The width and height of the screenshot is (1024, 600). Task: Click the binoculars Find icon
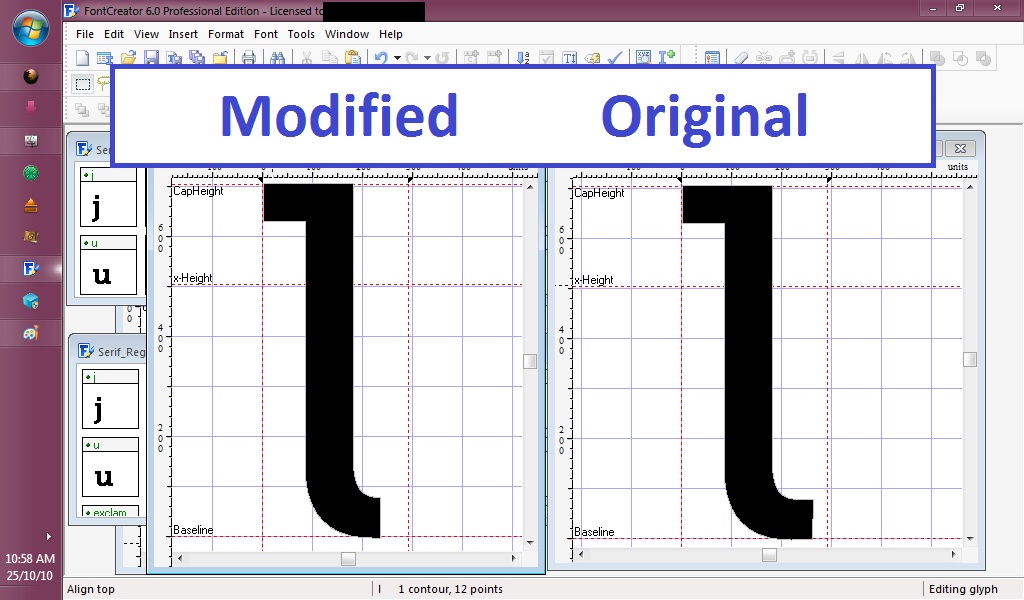click(x=278, y=58)
